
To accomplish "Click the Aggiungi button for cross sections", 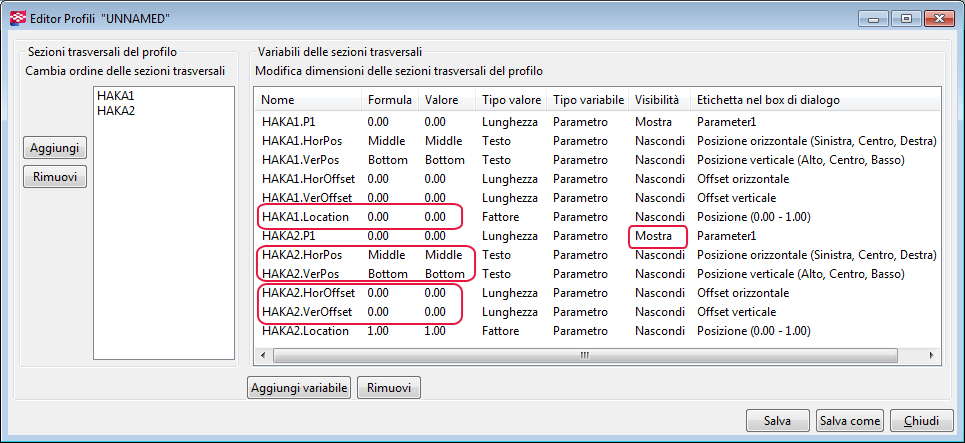I will [x=55, y=147].
